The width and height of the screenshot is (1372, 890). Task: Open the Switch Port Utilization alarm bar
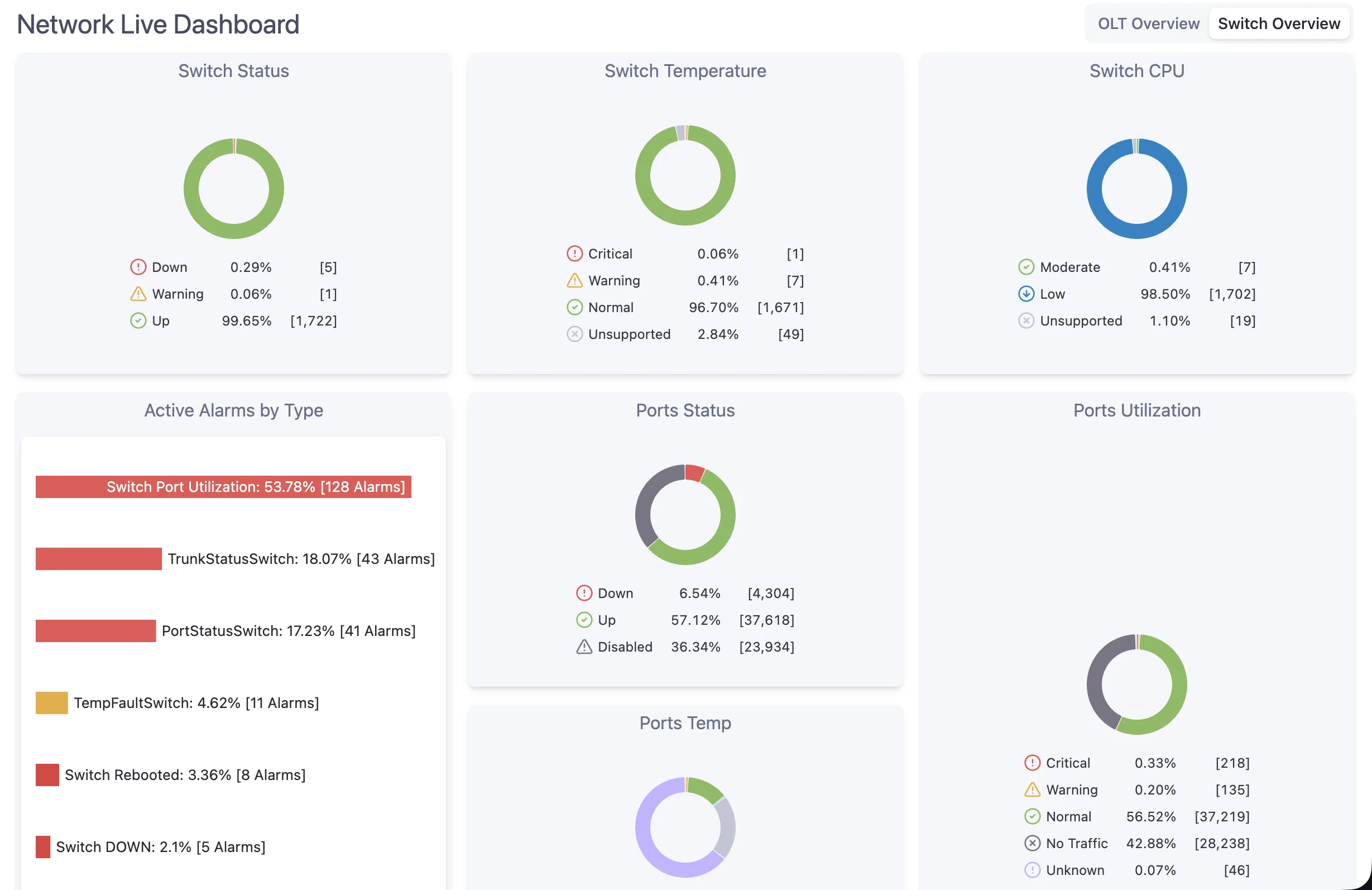[x=223, y=486]
